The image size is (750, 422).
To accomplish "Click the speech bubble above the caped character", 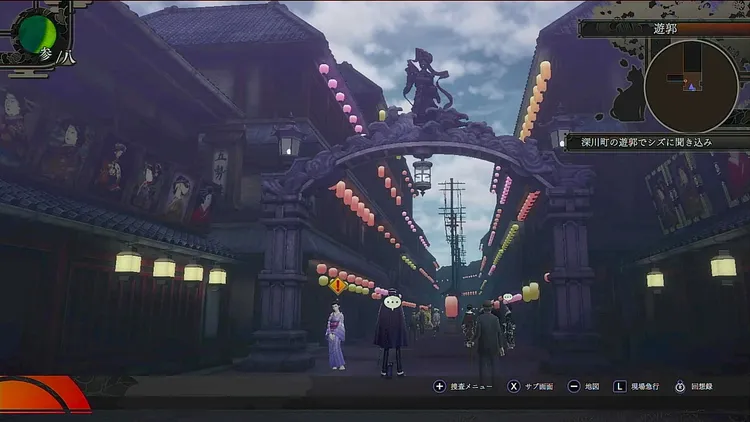I will [x=392, y=300].
